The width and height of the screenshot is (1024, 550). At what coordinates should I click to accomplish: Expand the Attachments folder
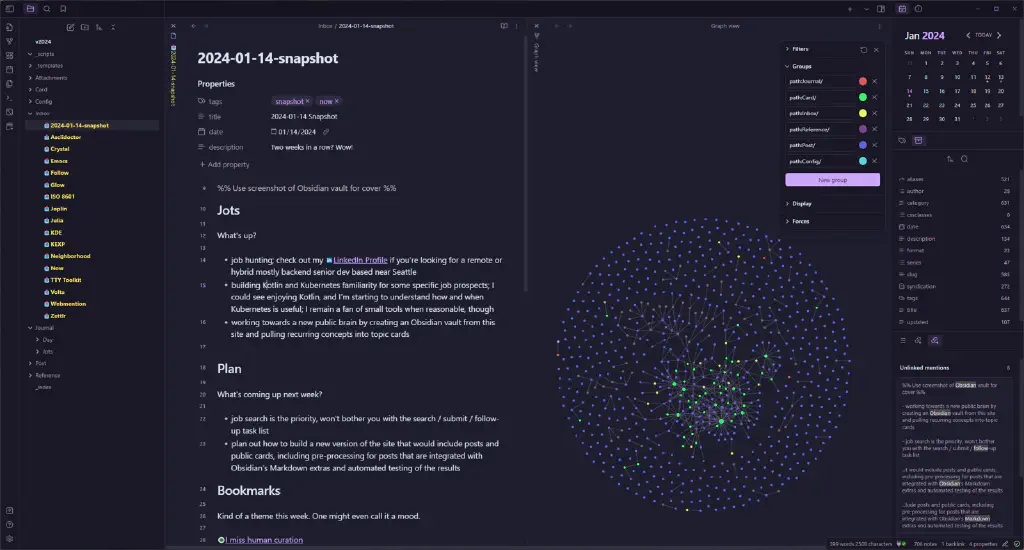[x=29, y=78]
